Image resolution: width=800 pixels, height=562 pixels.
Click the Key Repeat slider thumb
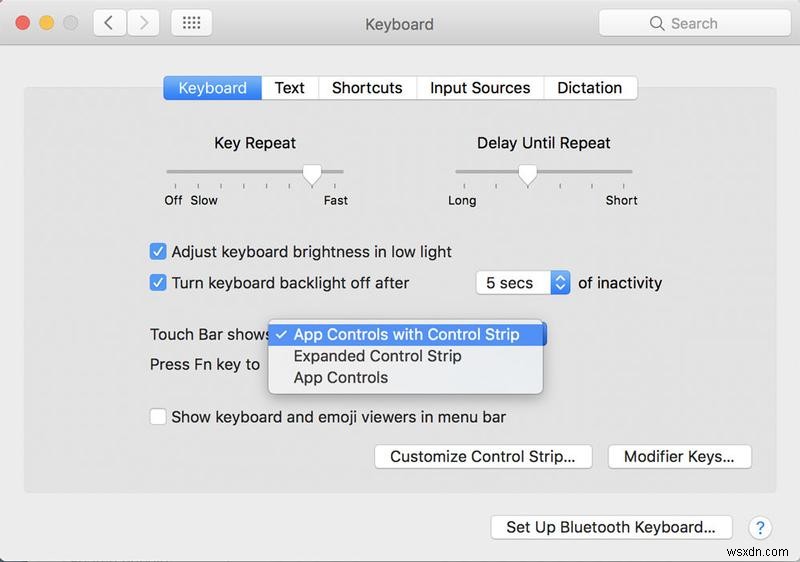(312, 174)
